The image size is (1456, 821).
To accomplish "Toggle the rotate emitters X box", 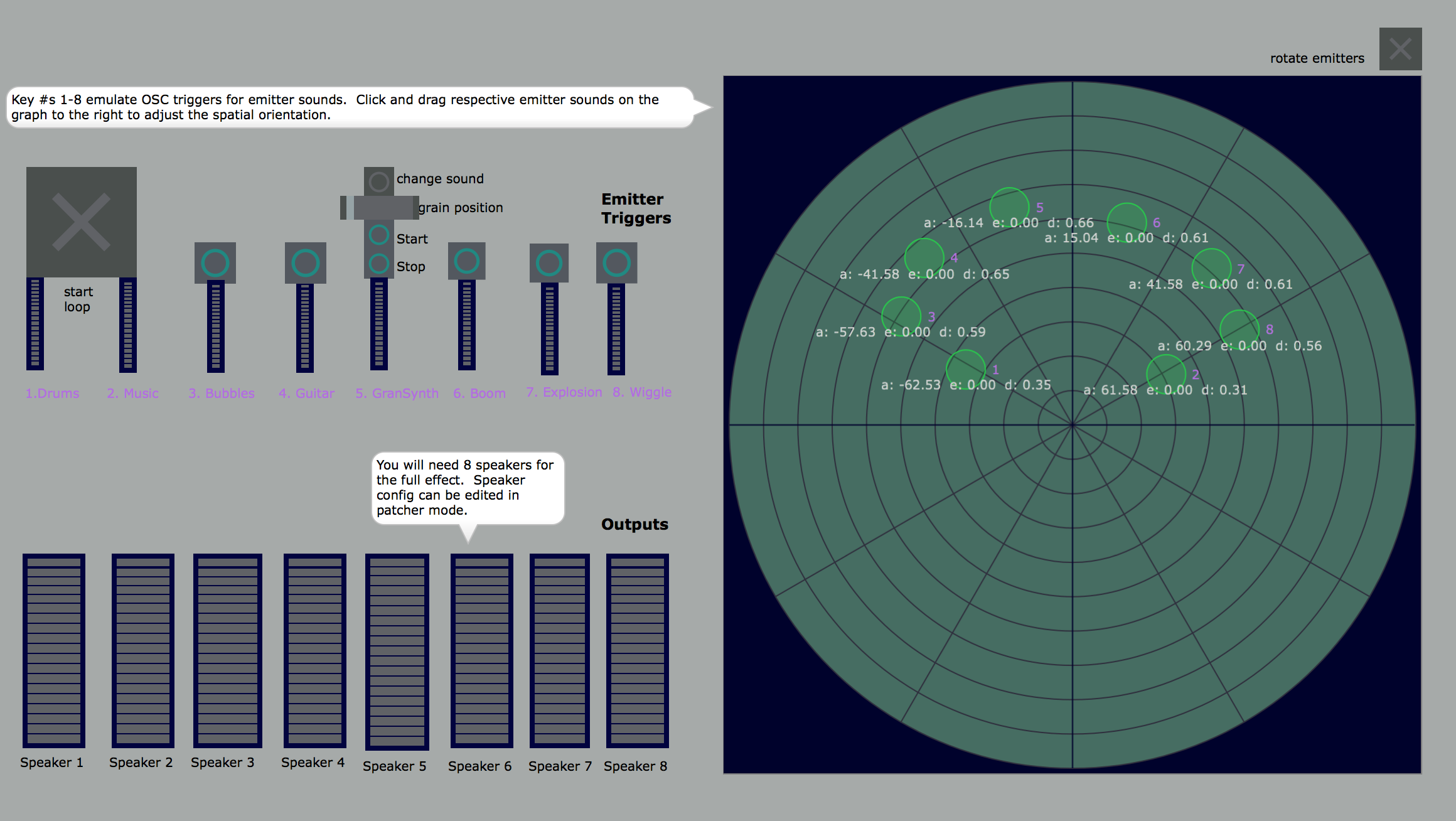I will 1400,49.
